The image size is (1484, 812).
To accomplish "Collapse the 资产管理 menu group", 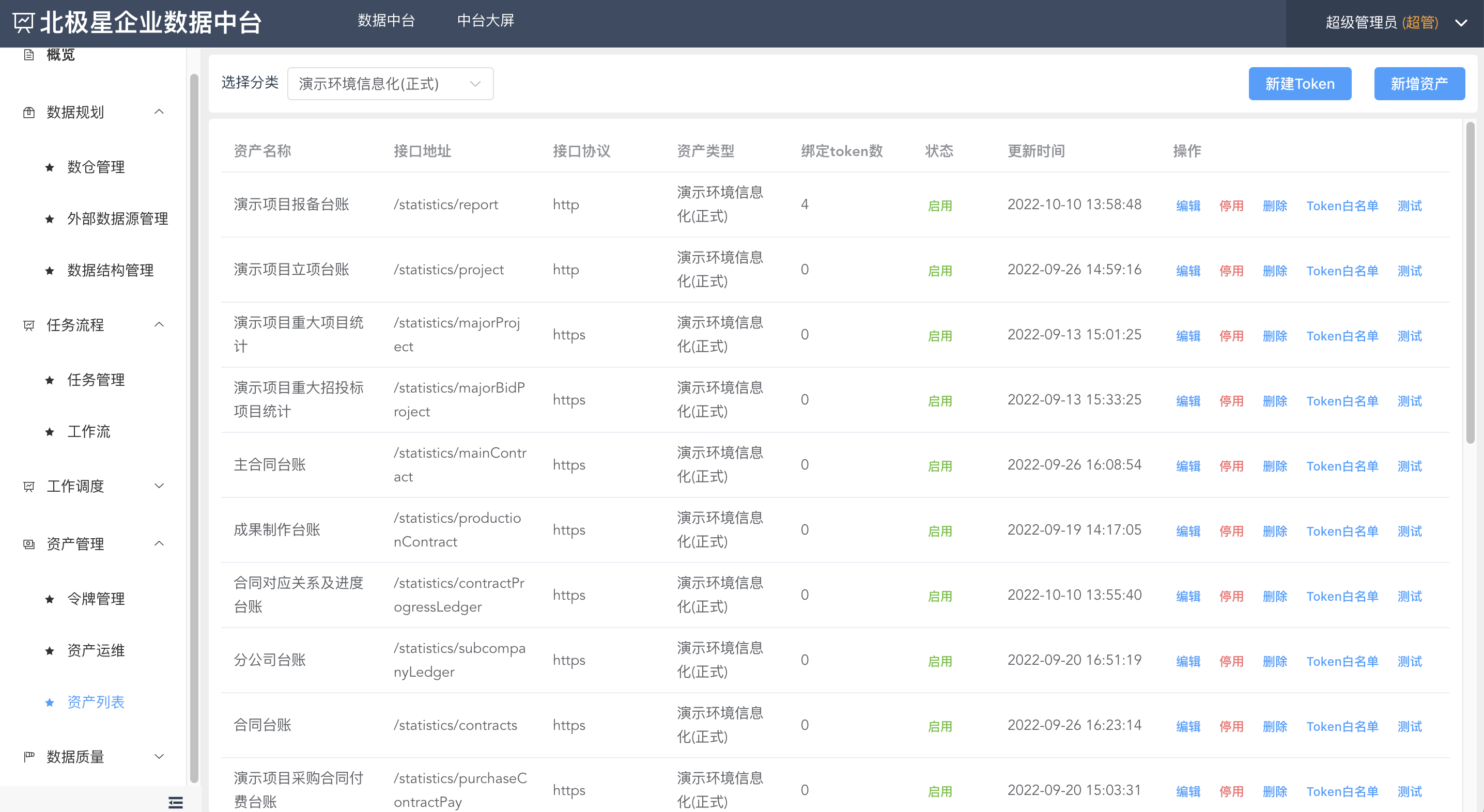I will click(x=160, y=543).
